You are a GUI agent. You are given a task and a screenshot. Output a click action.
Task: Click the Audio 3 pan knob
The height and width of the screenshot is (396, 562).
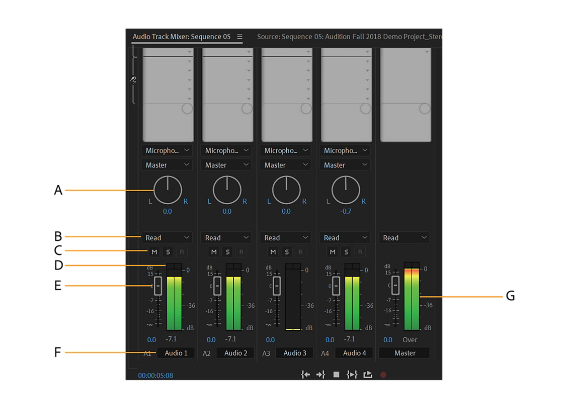pyautogui.click(x=286, y=190)
